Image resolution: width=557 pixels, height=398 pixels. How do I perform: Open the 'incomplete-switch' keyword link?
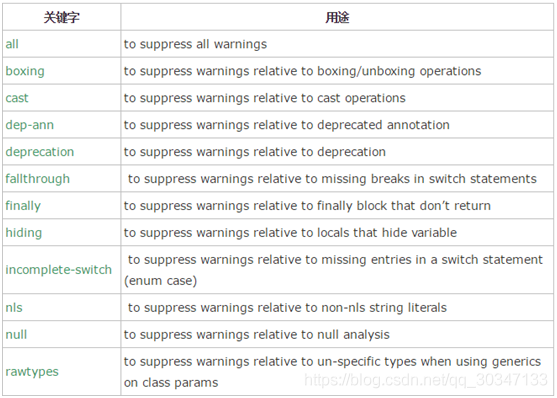[59, 270]
